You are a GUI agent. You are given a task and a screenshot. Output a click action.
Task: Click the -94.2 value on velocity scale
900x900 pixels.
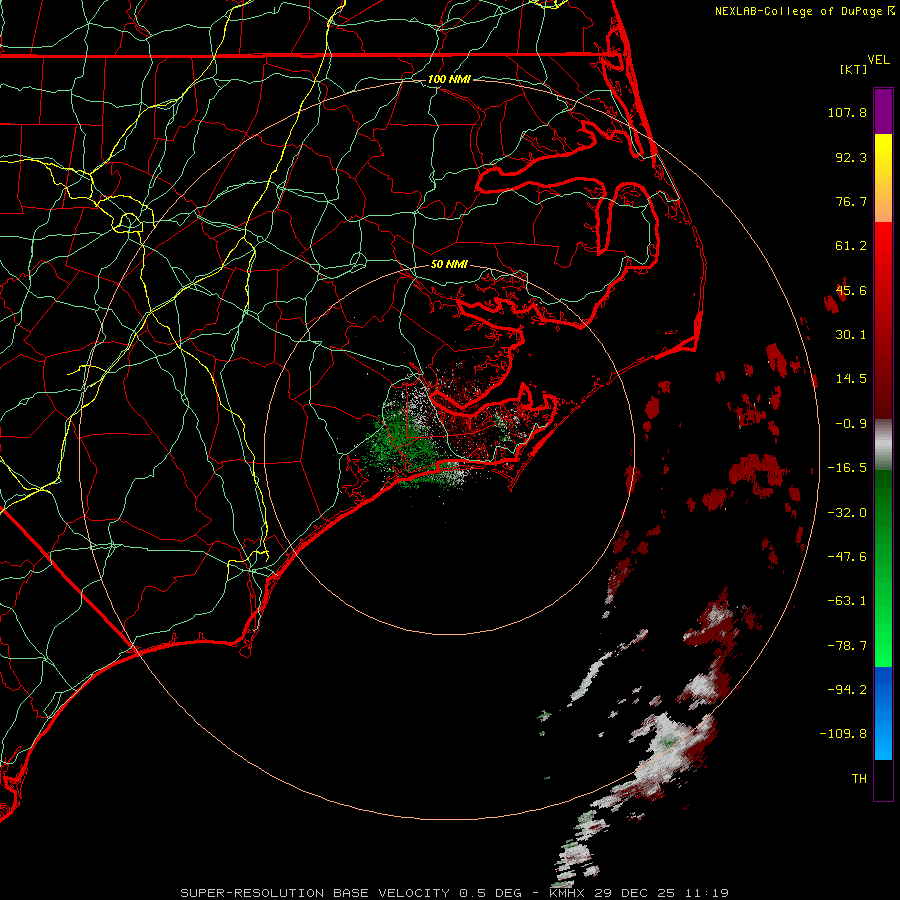[x=847, y=689]
